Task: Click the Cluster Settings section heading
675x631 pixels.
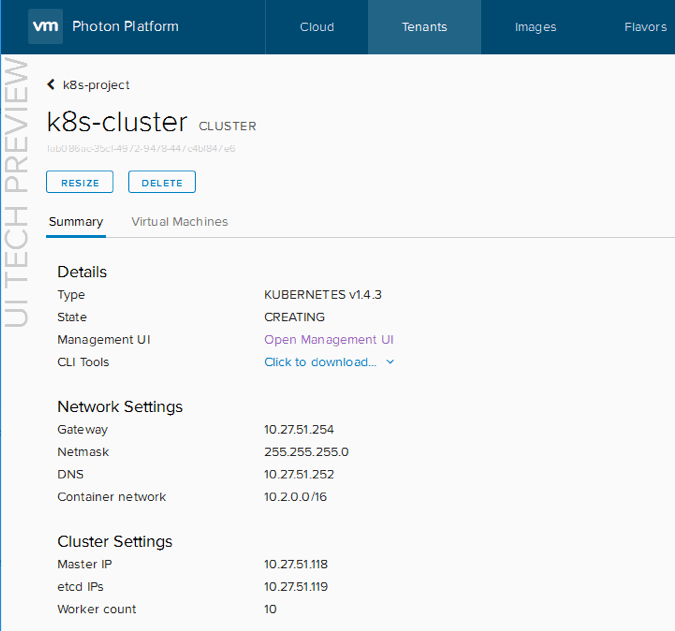Action: tap(115, 541)
